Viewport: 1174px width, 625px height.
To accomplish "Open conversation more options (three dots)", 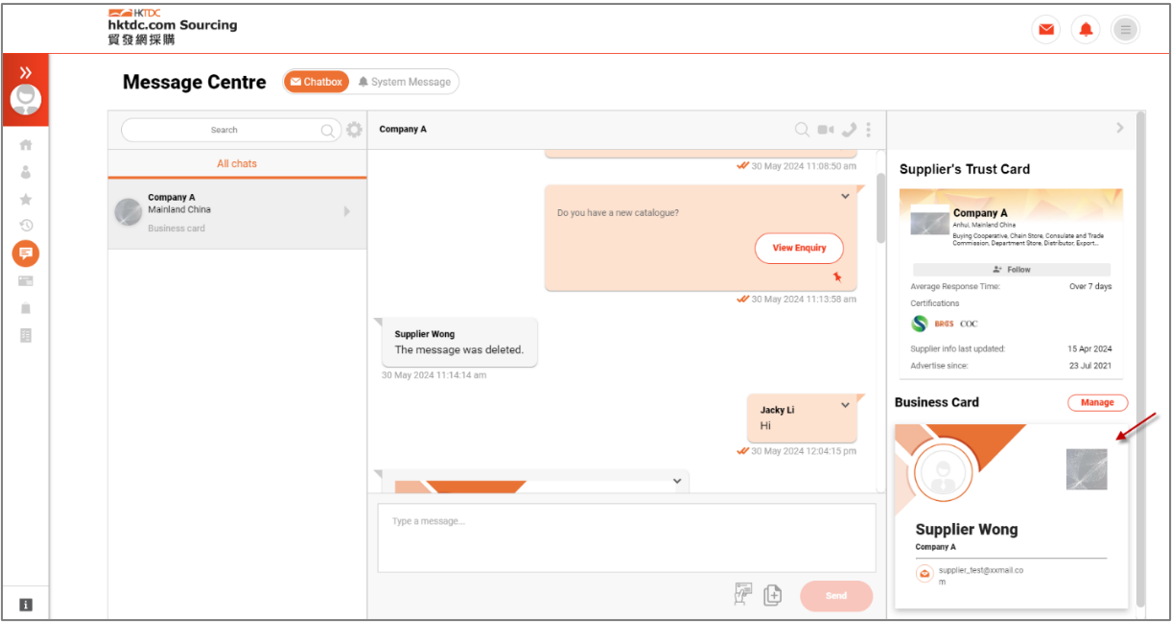I will tap(869, 129).
